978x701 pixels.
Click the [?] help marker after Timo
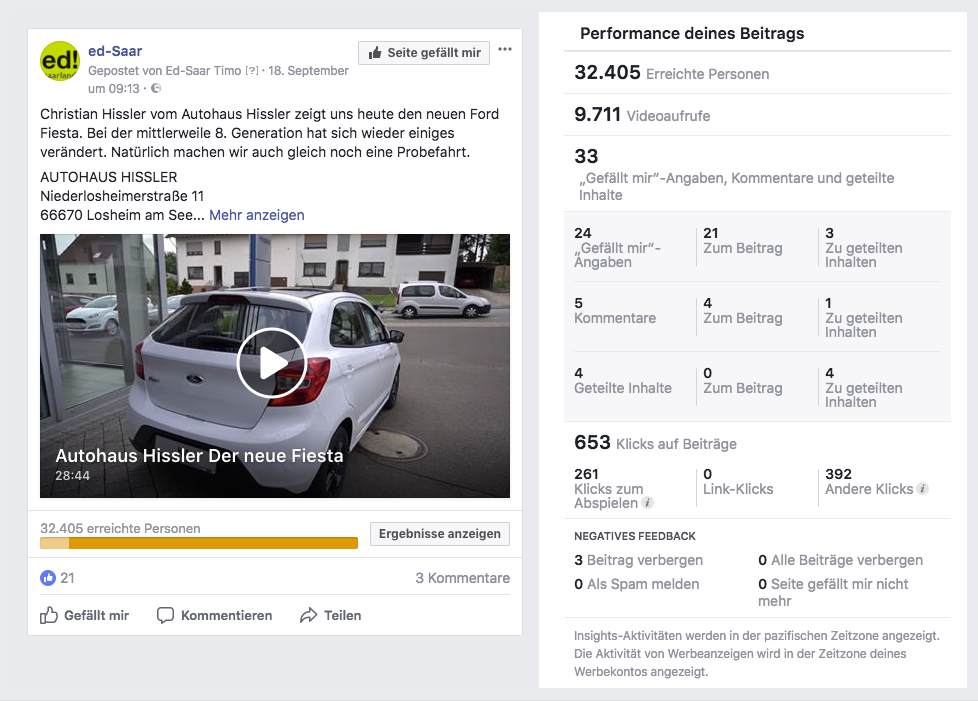tap(251, 71)
